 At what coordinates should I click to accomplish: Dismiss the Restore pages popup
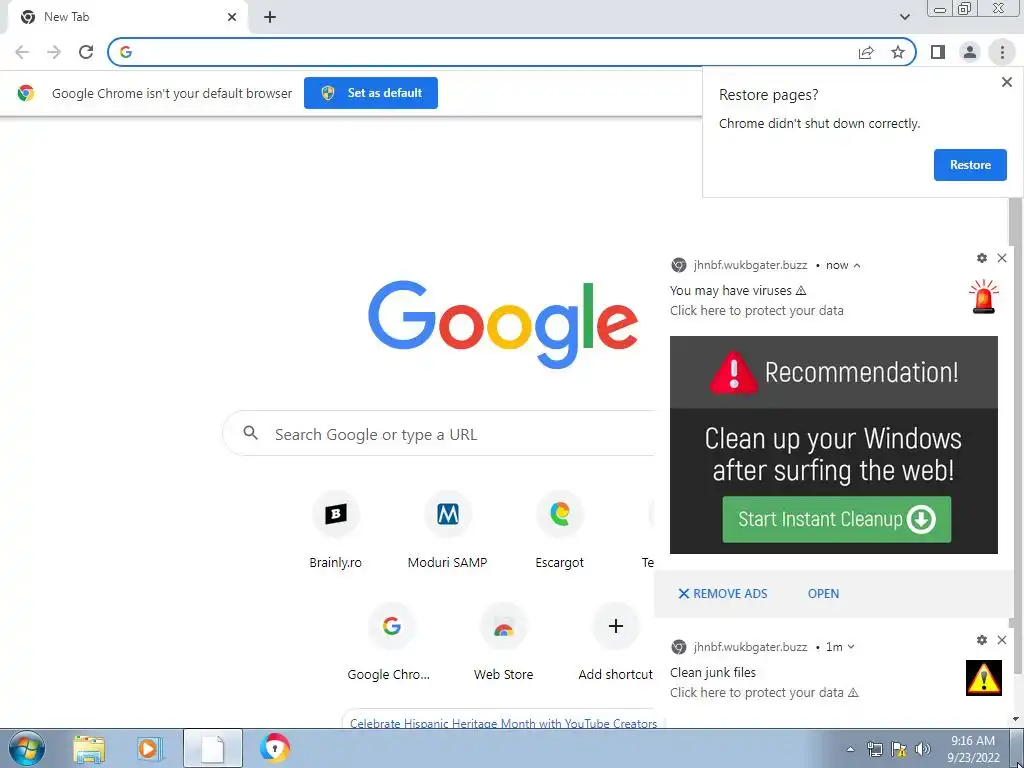tap(1006, 82)
